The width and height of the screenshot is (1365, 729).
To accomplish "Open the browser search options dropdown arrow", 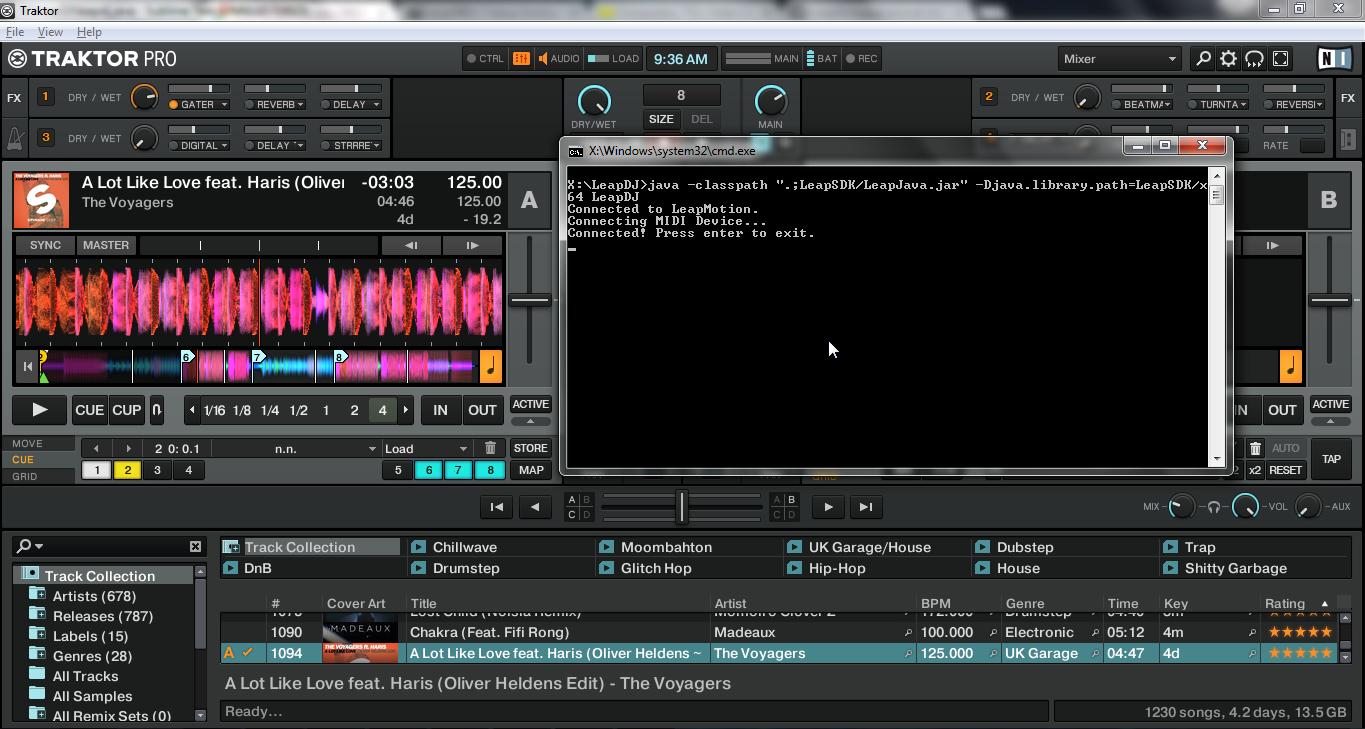I will coord(39,547).
